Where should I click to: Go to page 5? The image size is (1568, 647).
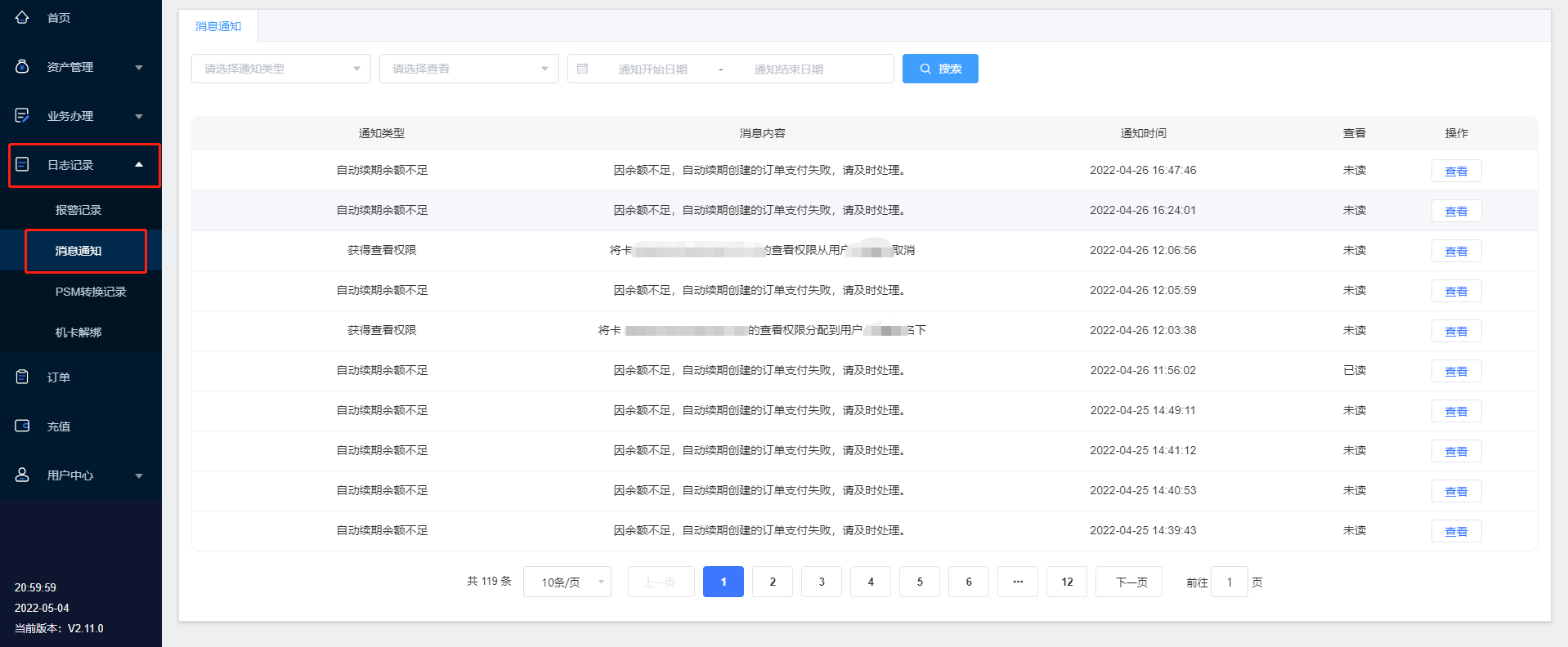920,582
